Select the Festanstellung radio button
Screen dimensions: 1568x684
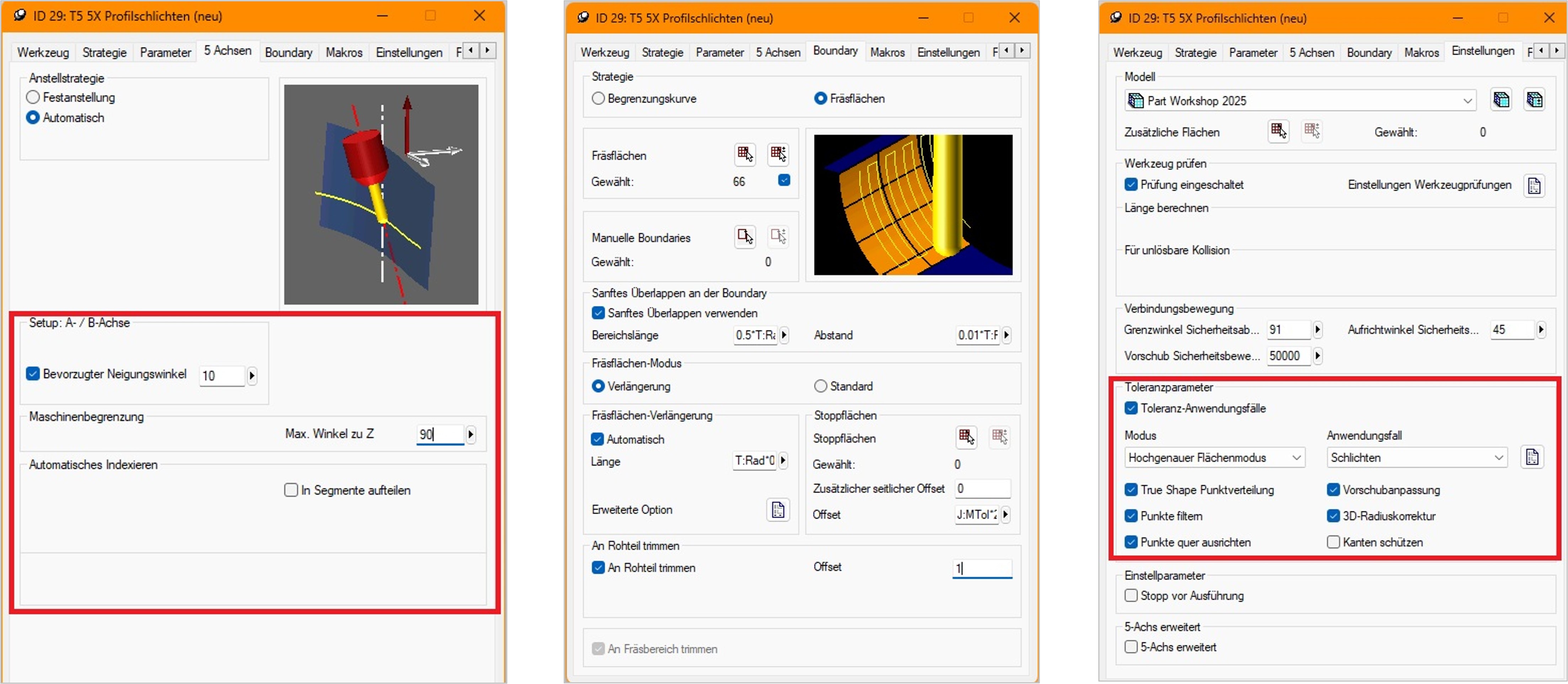(x=33, y=97)
